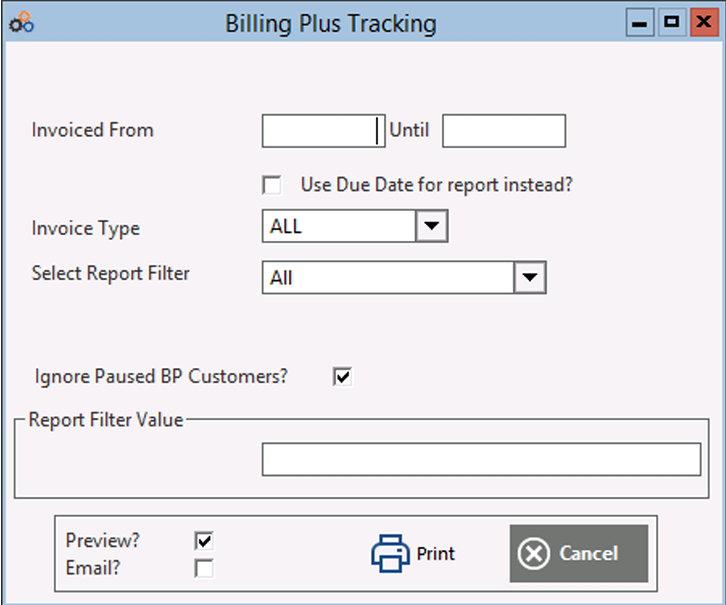Open the Invoice Type dropdown arrow

point(432,226)
